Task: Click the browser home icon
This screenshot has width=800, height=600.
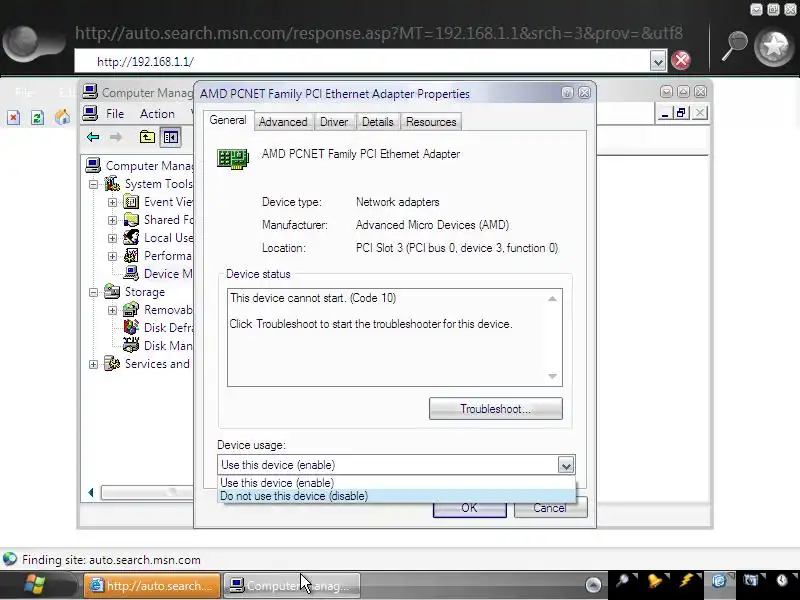Action: 62,117
